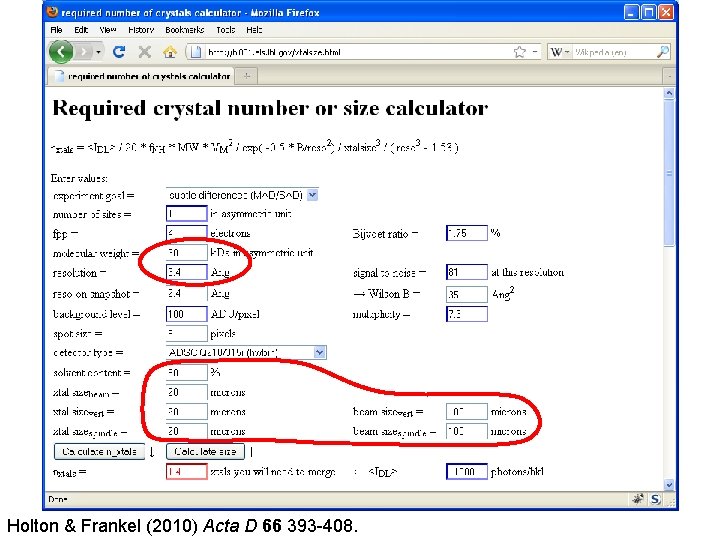720x540 pixels.
Task: Maximize the Firefox window
Action: [x=648, y=12]
